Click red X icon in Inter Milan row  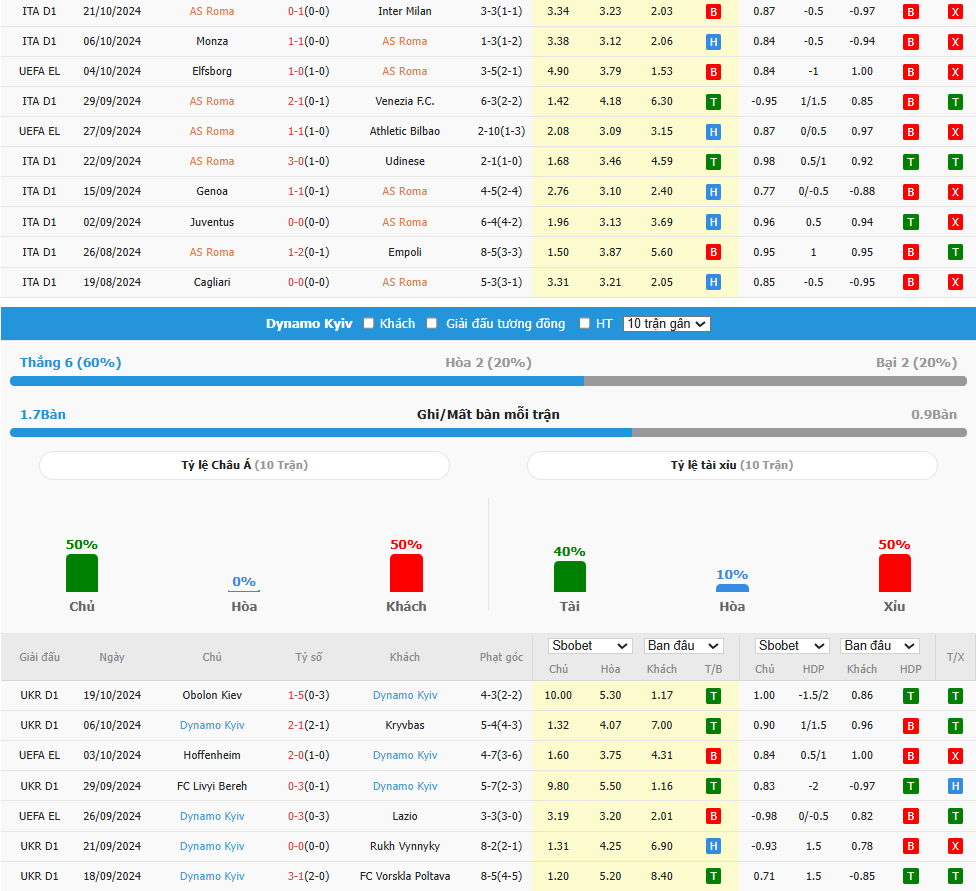point(955,12)
